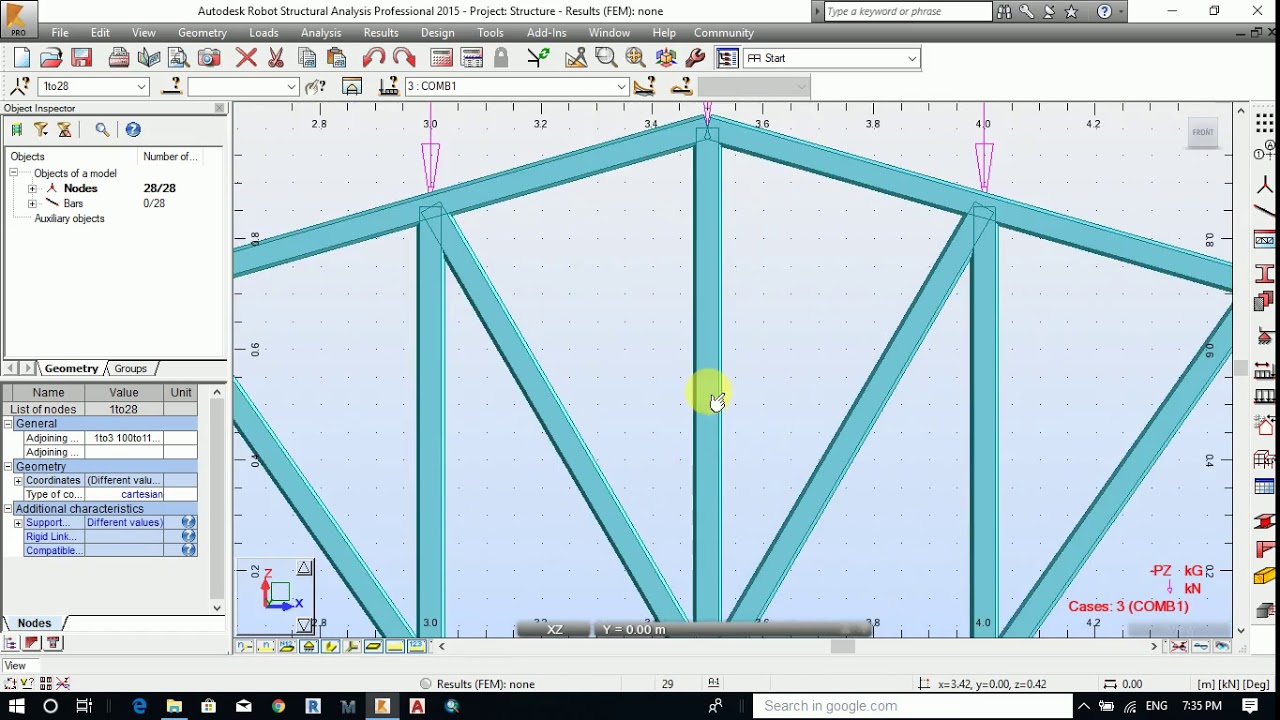
Task: Open a project with the folder icon
Action: pyautogui.click(x=52, y=58)
